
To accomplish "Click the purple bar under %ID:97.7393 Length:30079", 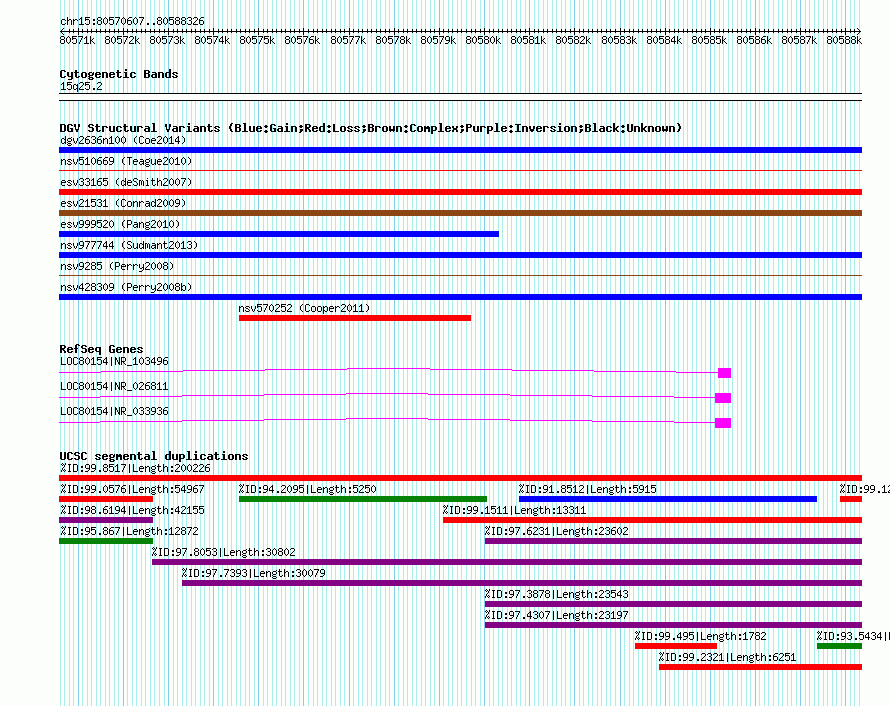I will pos(522,583).
